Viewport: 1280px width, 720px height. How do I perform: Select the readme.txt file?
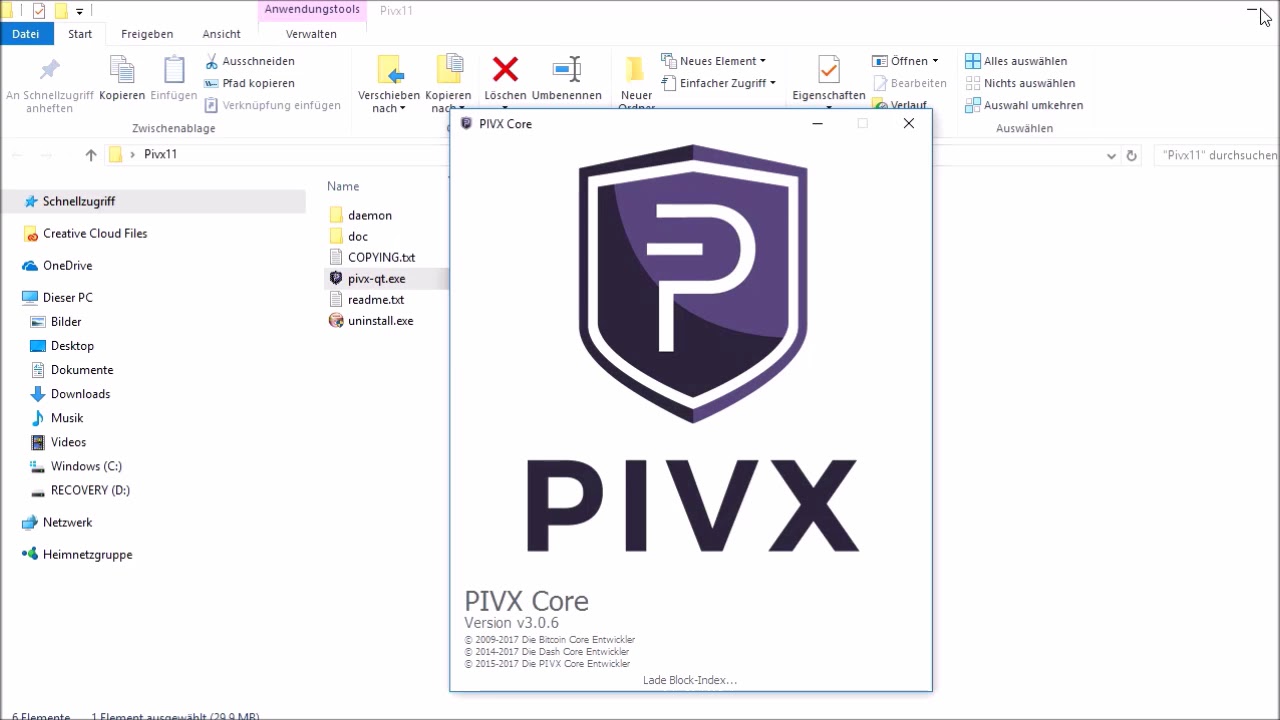pyautogui.click(x=366, y=300)
